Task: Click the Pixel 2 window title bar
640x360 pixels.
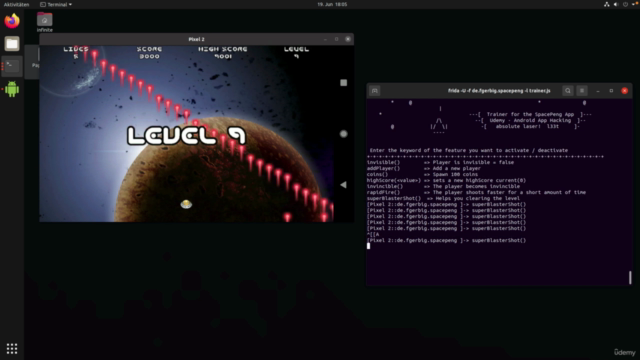Action: tap(196, 39)
